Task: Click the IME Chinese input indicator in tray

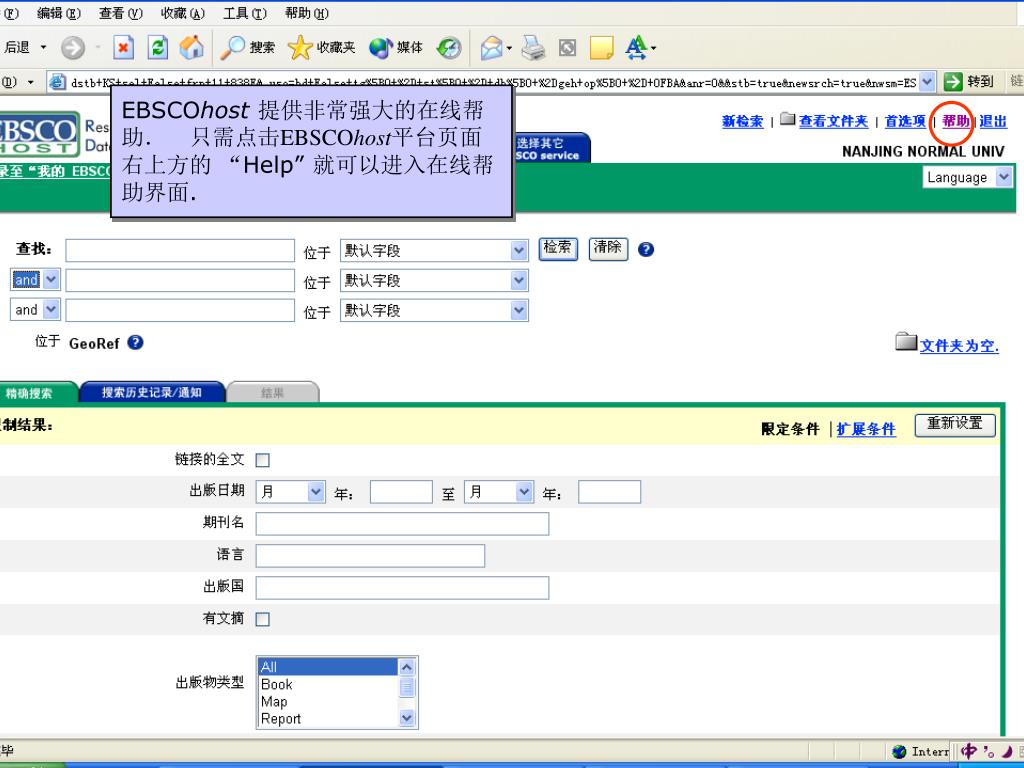Action: pyautogui.click(x=969, y=751)
